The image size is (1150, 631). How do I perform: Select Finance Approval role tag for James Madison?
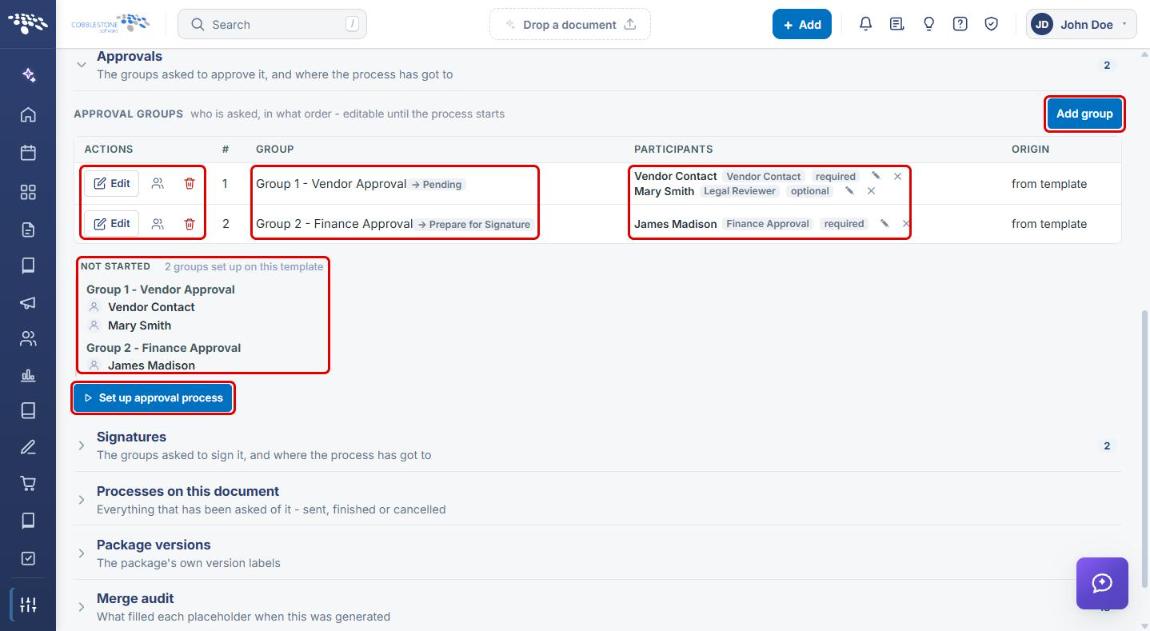point(767,224)
